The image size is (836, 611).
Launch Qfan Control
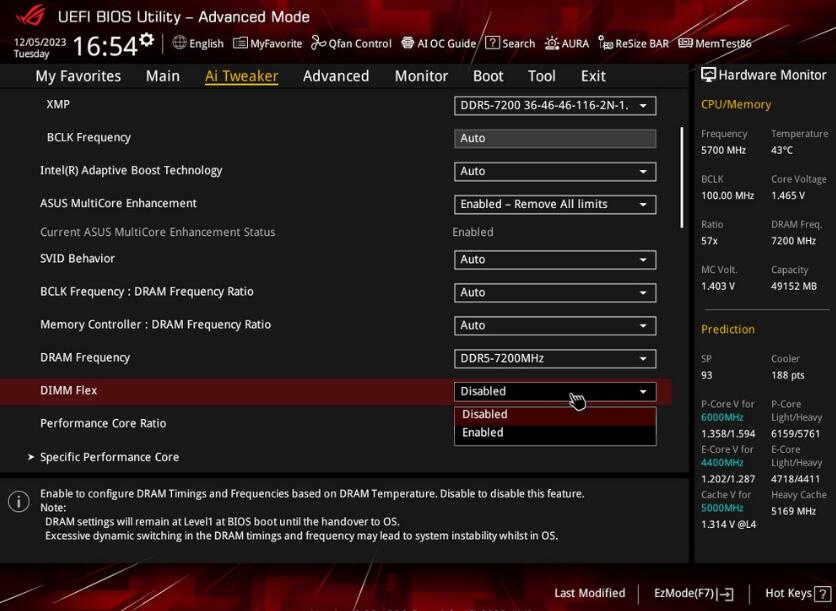coord(351,43)
